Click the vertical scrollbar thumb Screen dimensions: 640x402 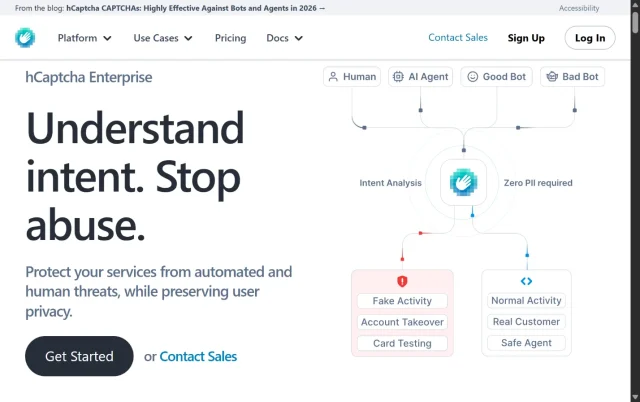point(635,22)
